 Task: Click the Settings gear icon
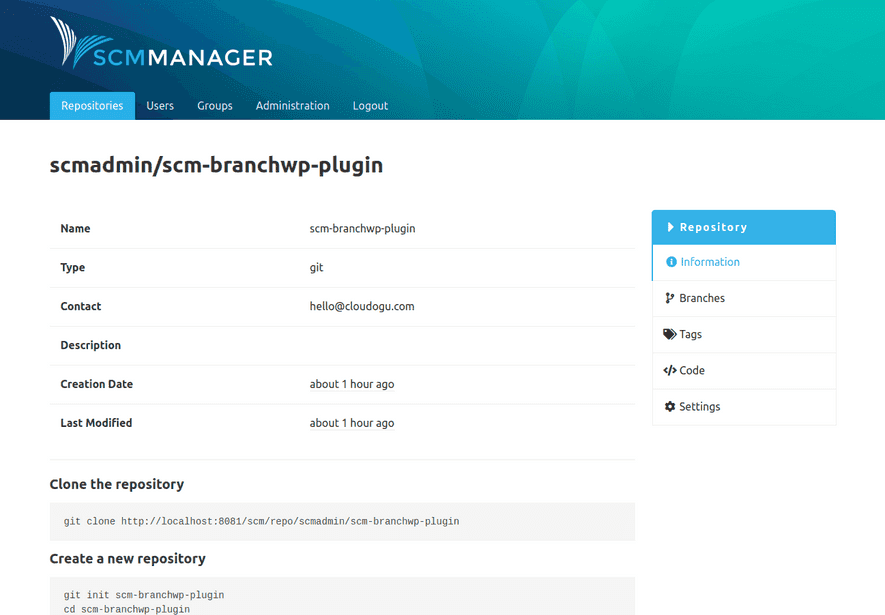[670, 406]
